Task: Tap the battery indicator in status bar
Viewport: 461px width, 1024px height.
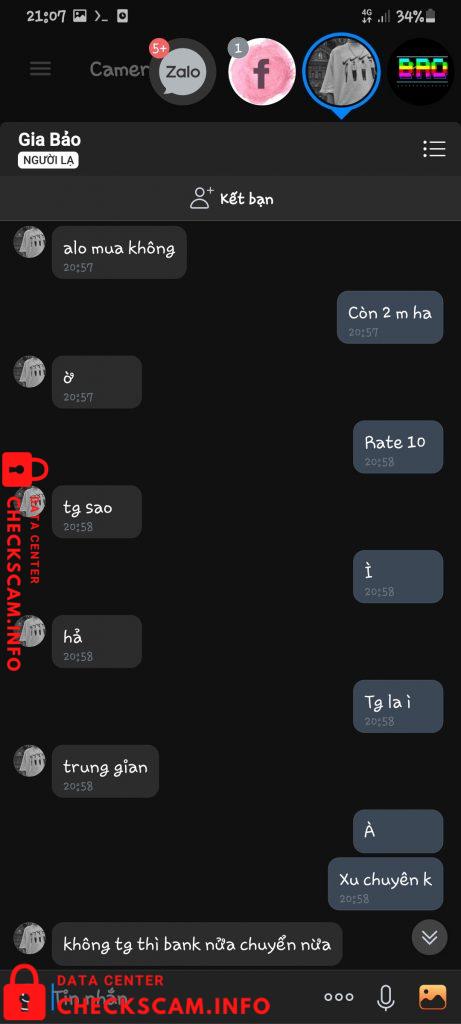Action: coord(411,16)
